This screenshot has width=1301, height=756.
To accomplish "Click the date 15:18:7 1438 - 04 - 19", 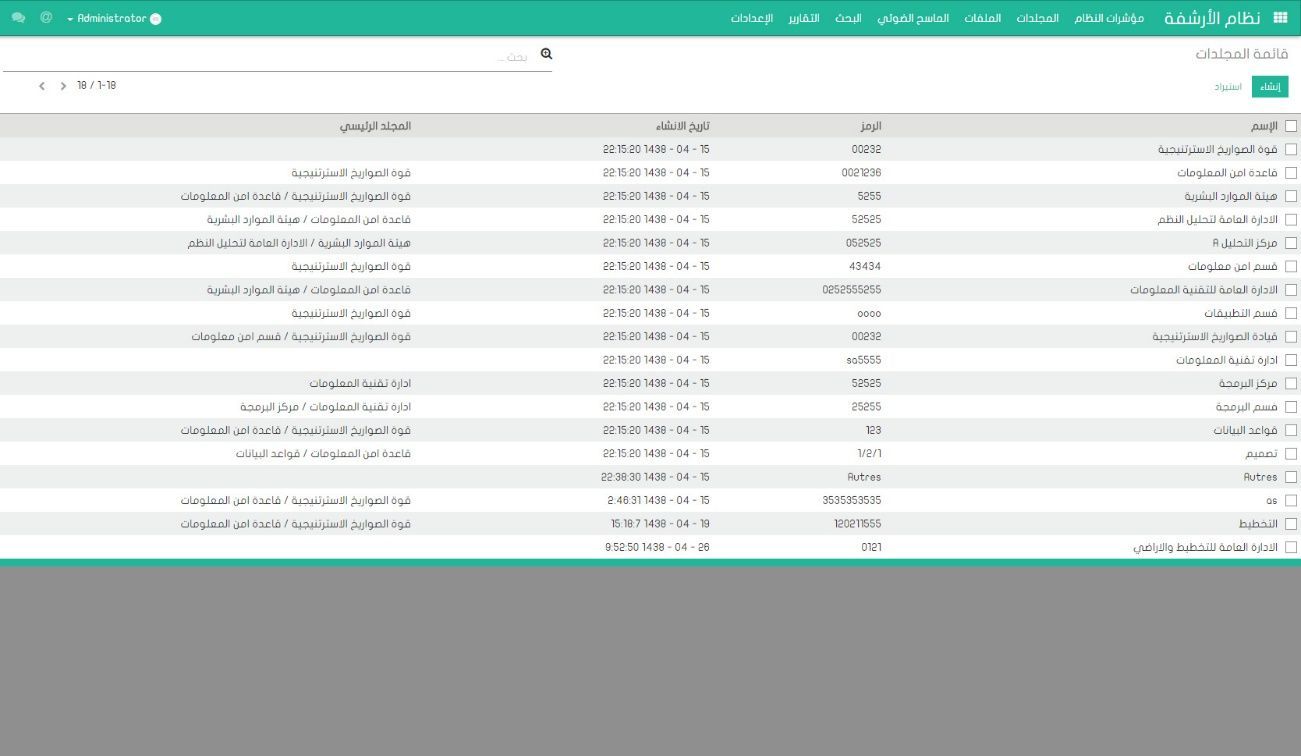I will [660, 523].
